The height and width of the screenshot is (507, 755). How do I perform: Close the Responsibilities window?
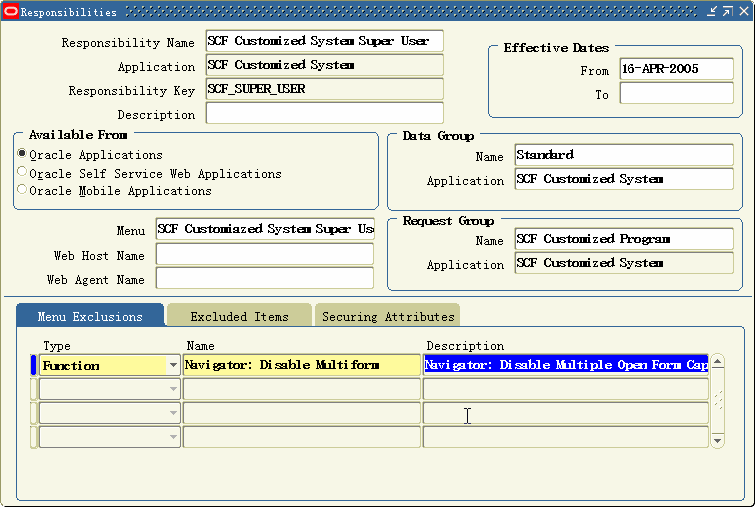(x=744, y=11)
